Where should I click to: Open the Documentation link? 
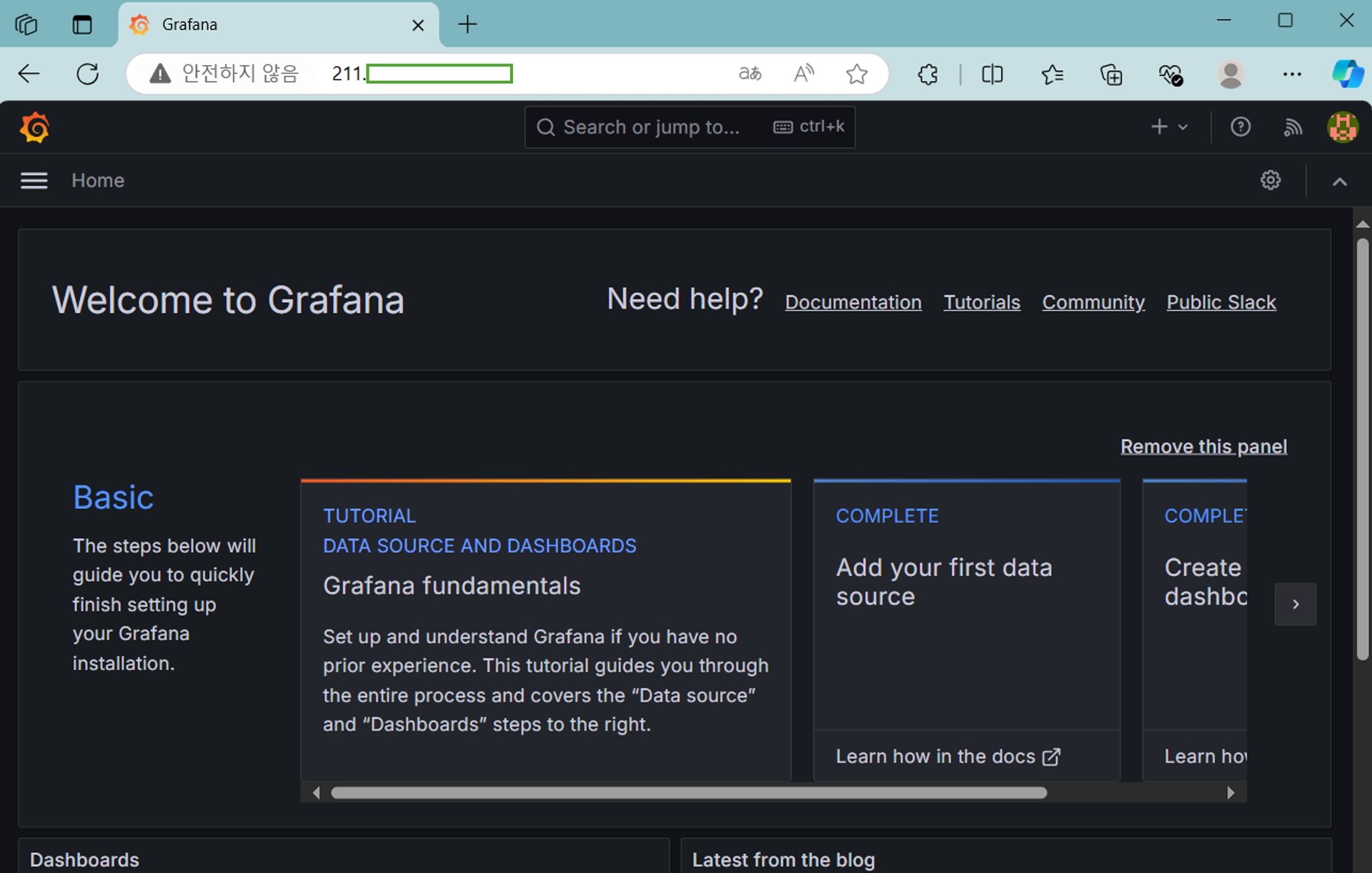[x=852, y=302]
